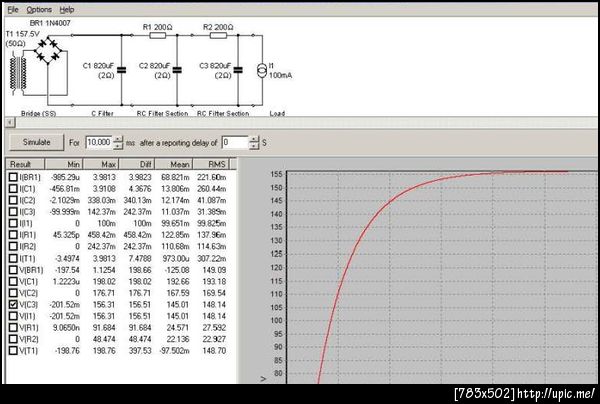Click the 'C Filter' section label

102,114
